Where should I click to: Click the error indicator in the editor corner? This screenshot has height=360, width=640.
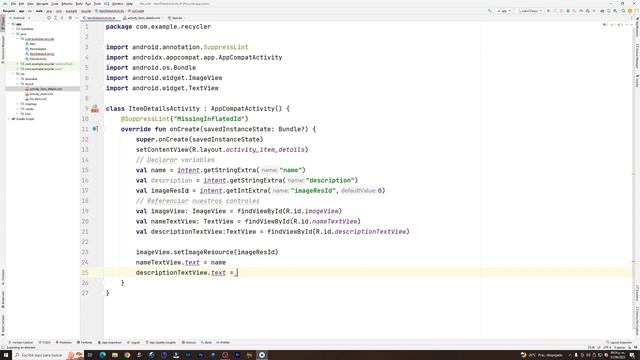[605, 25]
